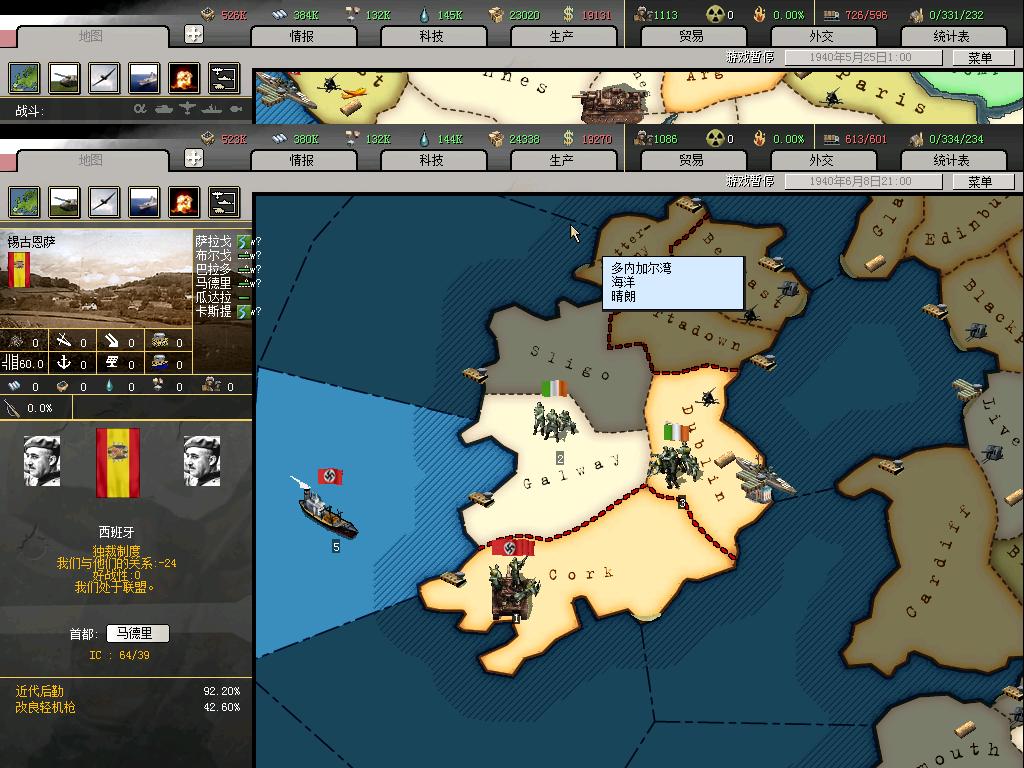The image size is (1024, 768).
Task: Click the IC : 64/39 value
Action: (120, 655)
